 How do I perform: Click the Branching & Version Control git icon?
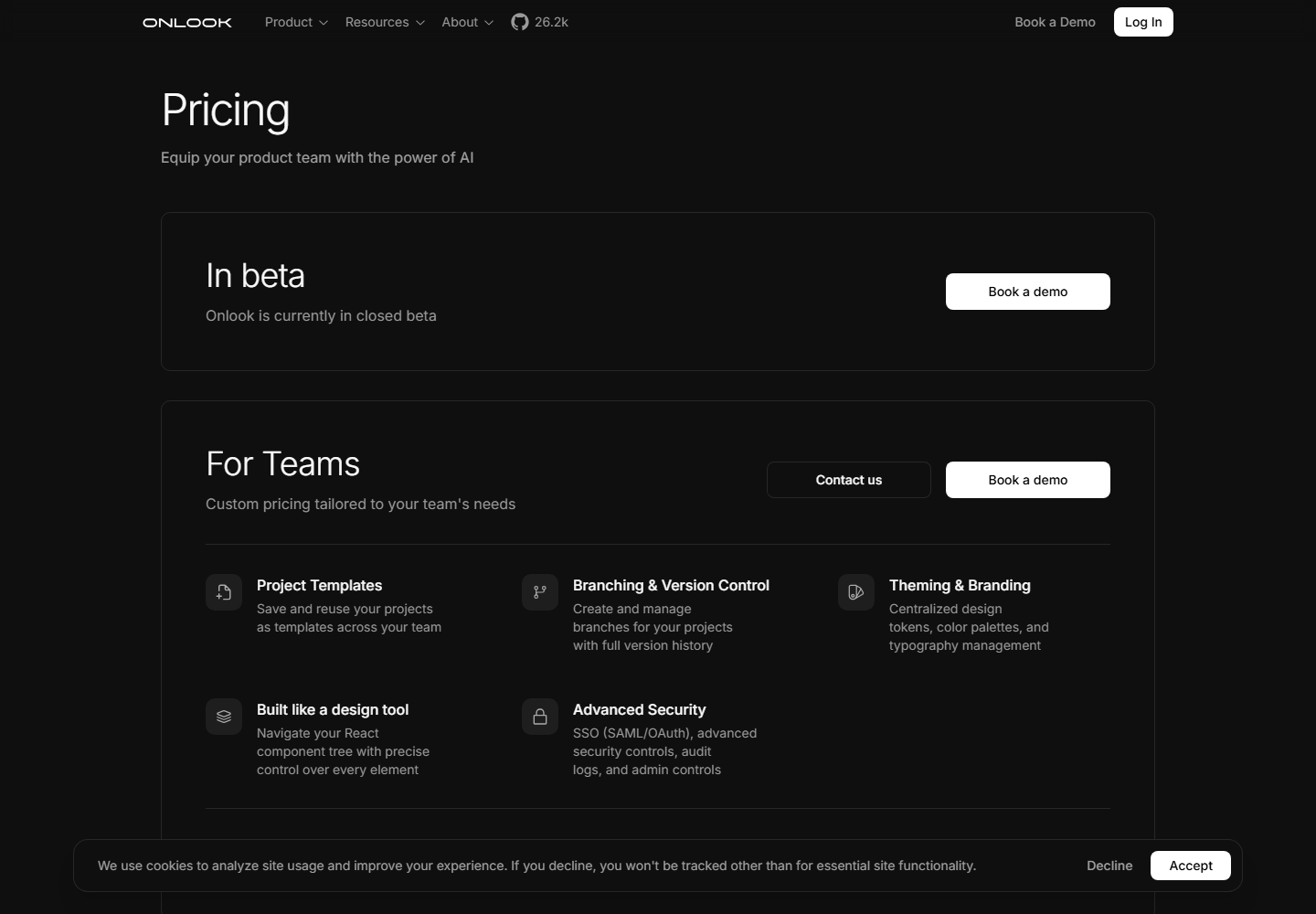click(540, 592)
